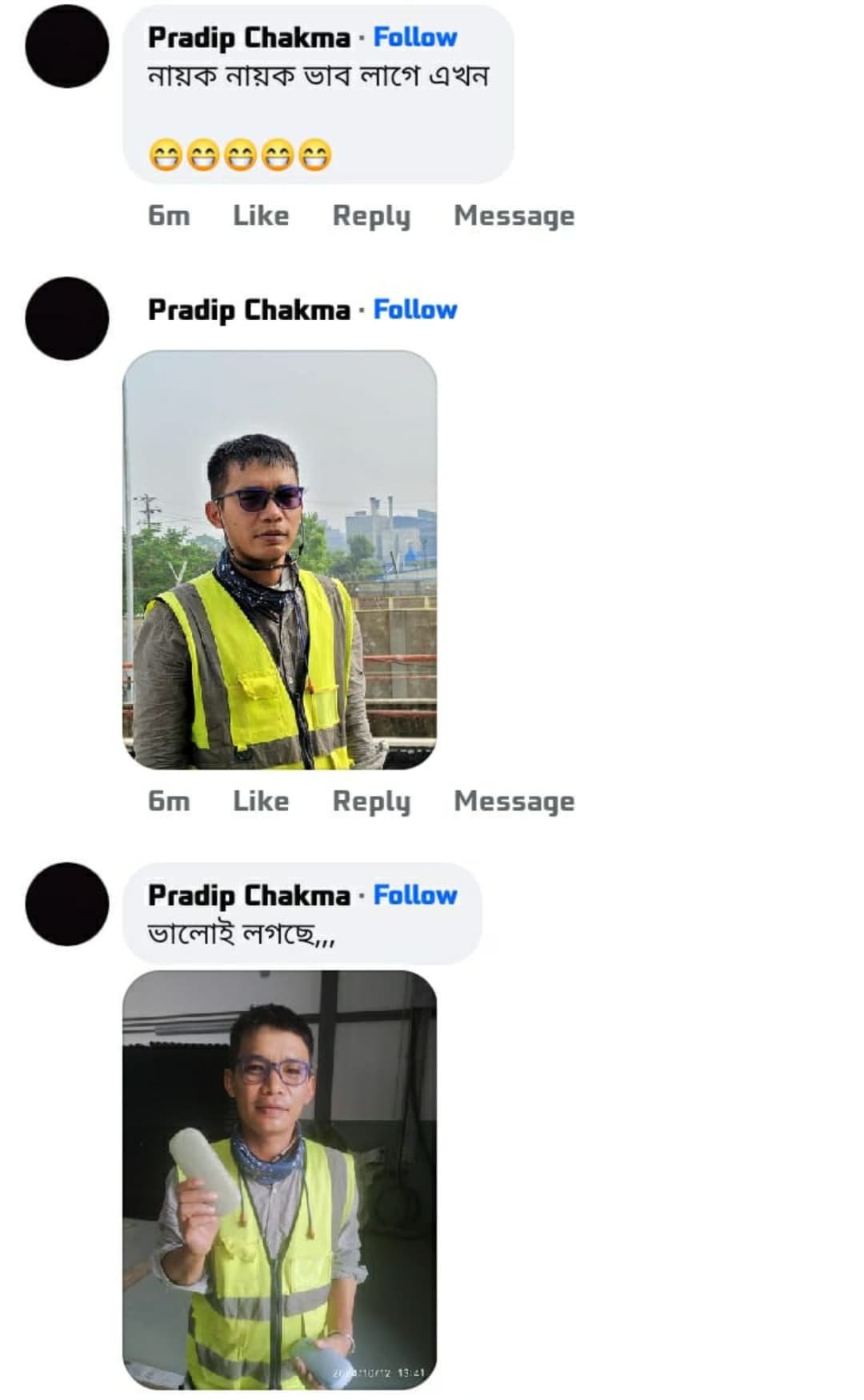This screenshot has width=864, height=1400.
Task: Reply to the first emoji comment
Action: [x=372, y=216]
